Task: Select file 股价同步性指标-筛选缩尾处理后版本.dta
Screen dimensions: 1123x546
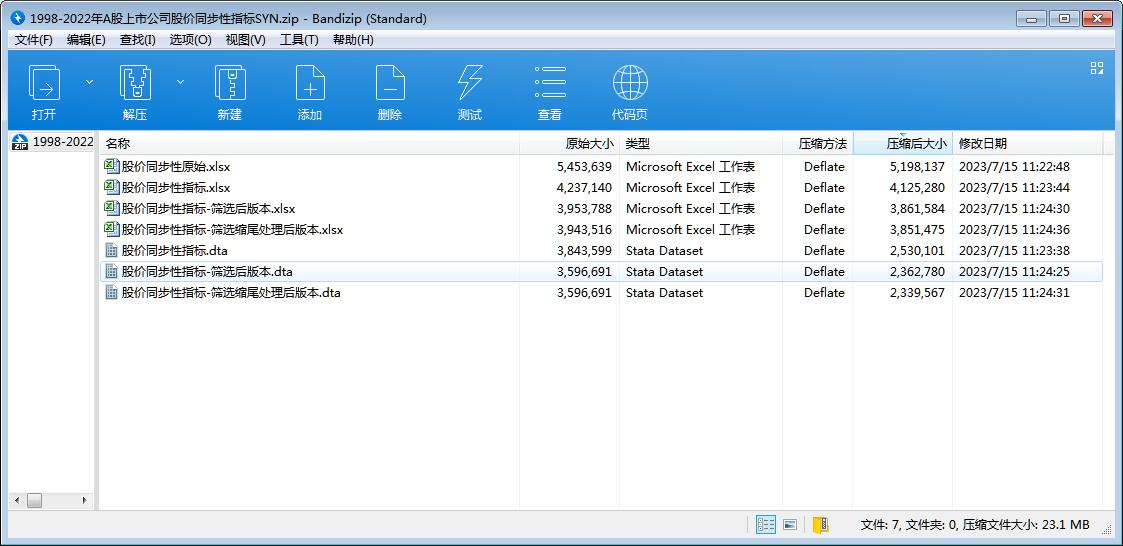Action: click(231, 292)
